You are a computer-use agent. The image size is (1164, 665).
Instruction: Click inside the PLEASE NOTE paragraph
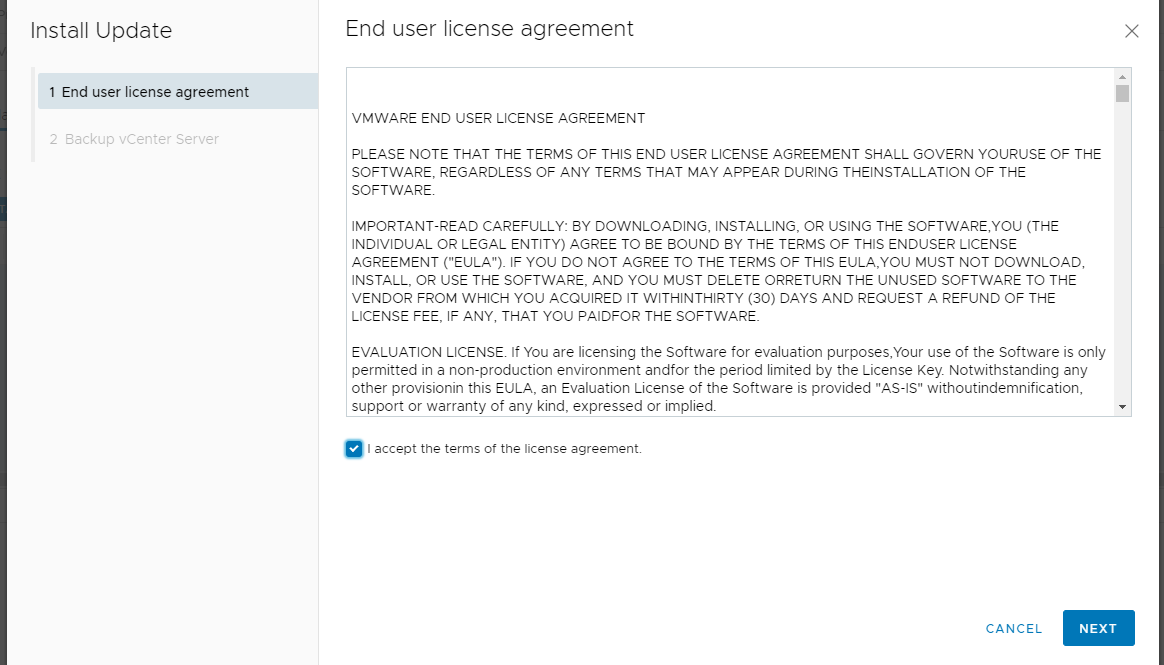coord(726,172)
